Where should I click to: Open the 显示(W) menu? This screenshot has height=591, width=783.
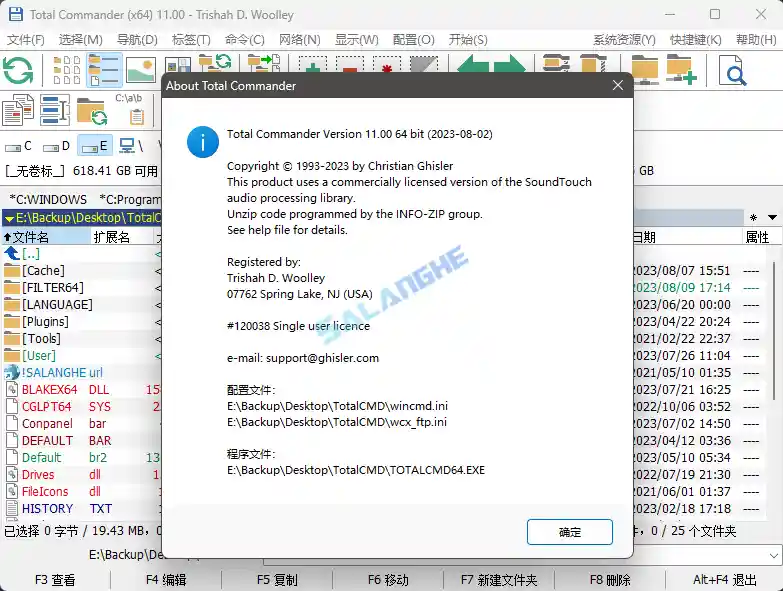[x=357, y=39]
